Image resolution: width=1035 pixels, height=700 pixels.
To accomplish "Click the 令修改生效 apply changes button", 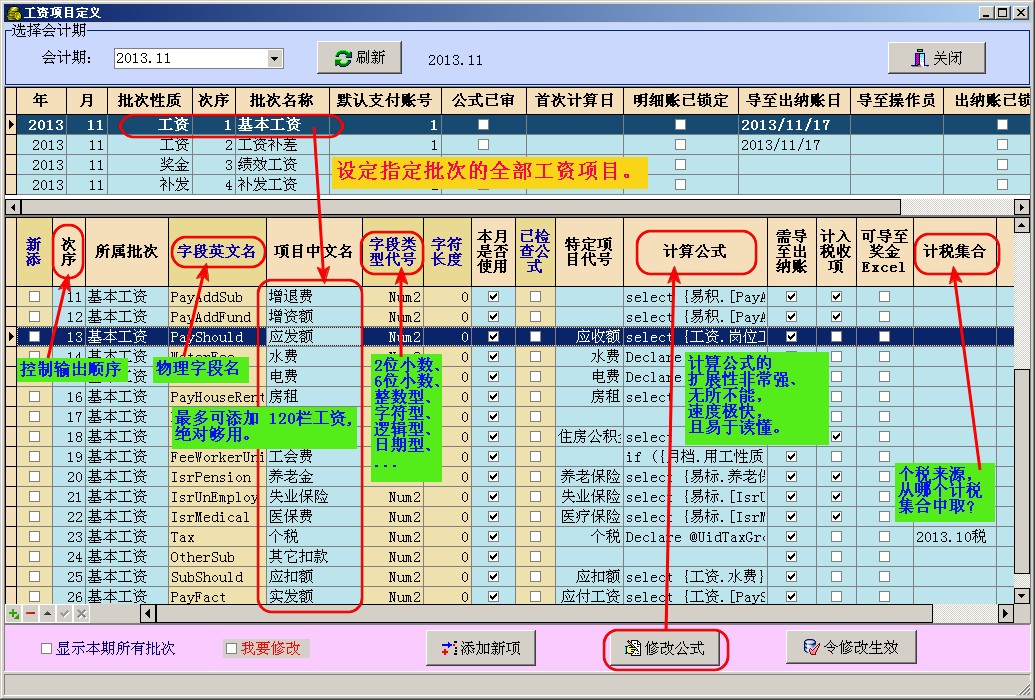I will (851, 648).
